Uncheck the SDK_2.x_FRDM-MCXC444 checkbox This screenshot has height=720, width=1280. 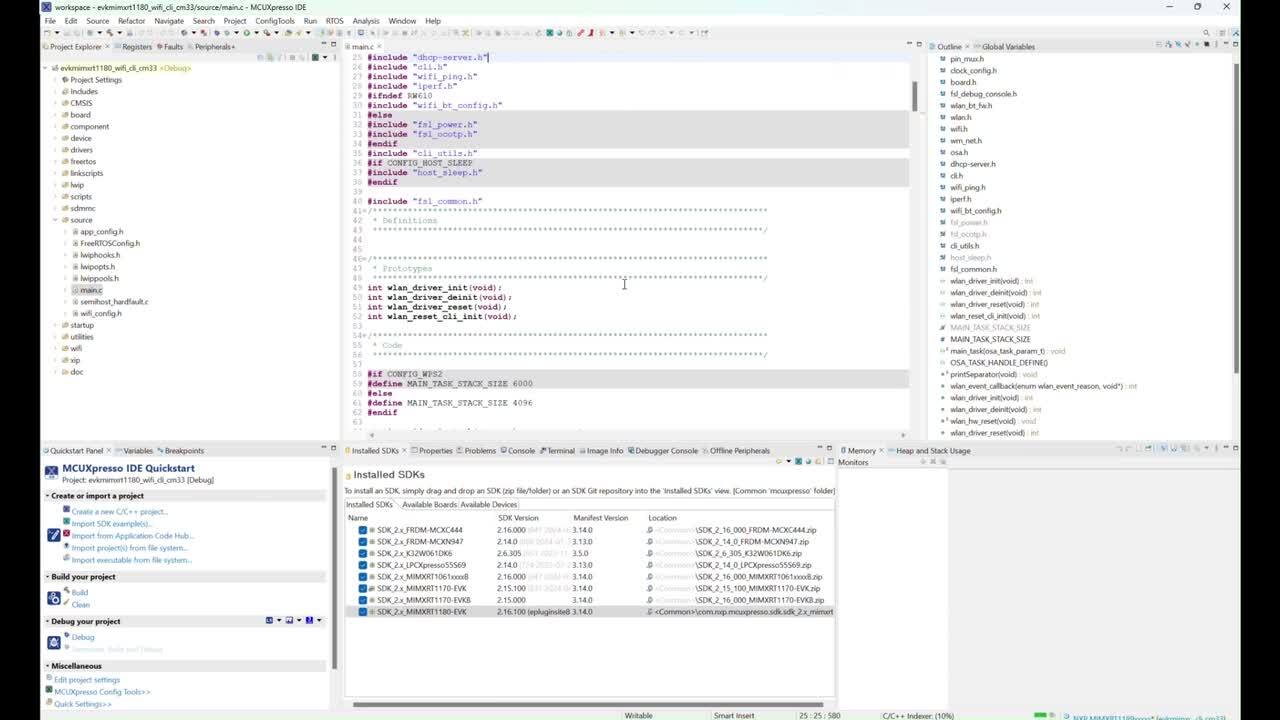362,530
